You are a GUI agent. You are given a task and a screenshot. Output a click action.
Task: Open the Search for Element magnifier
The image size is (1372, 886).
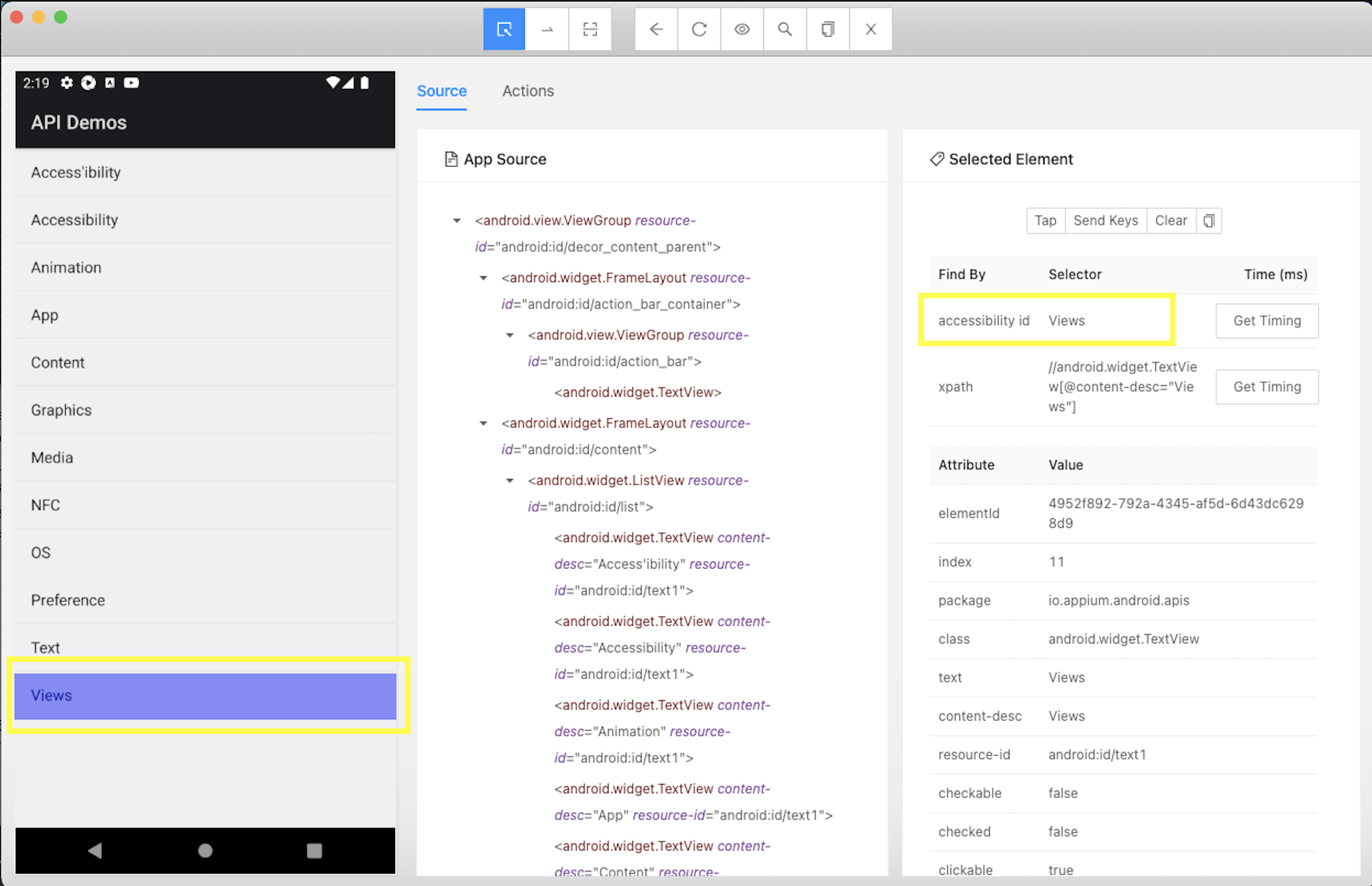tap(784, 29)
